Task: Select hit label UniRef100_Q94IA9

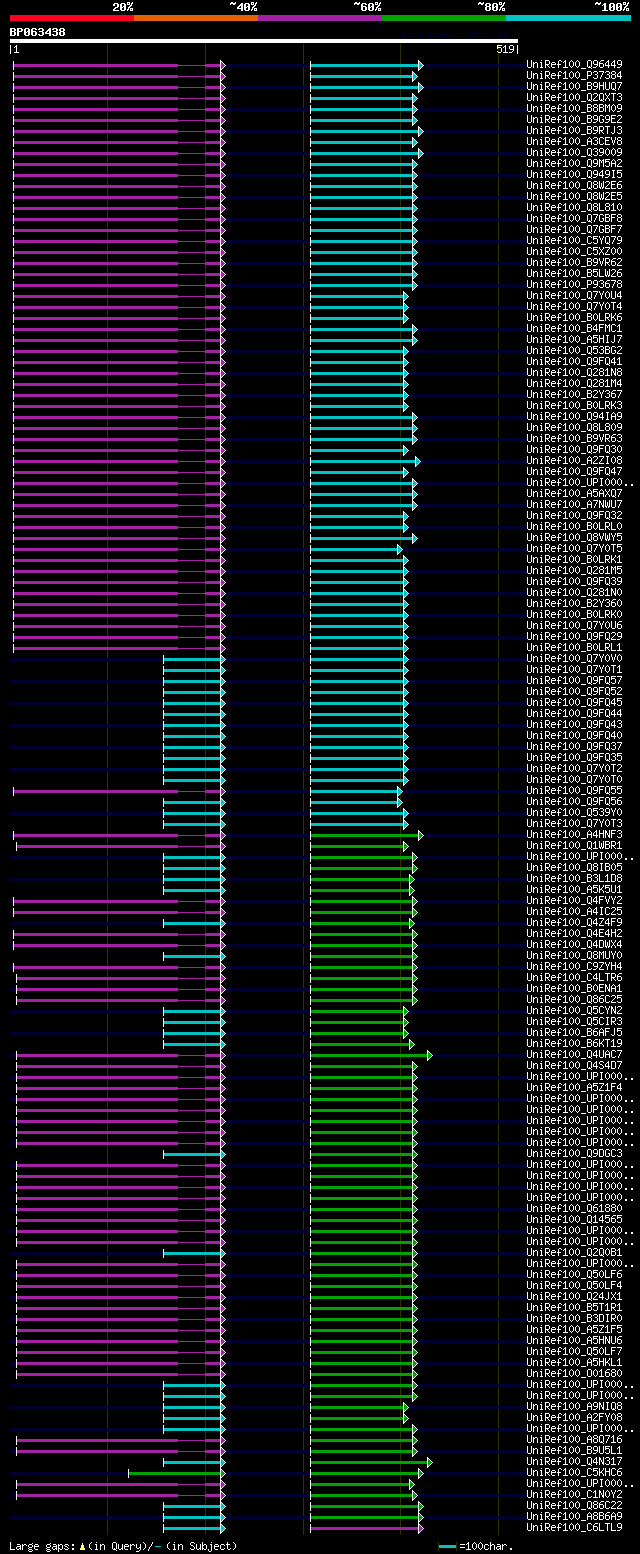Action: 574,417
